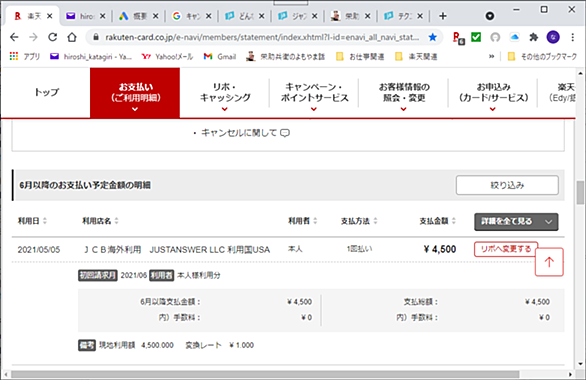Click the round media control icon in the tab strip
The height and width of the screenshot is (380, 586).
[490, 16]
